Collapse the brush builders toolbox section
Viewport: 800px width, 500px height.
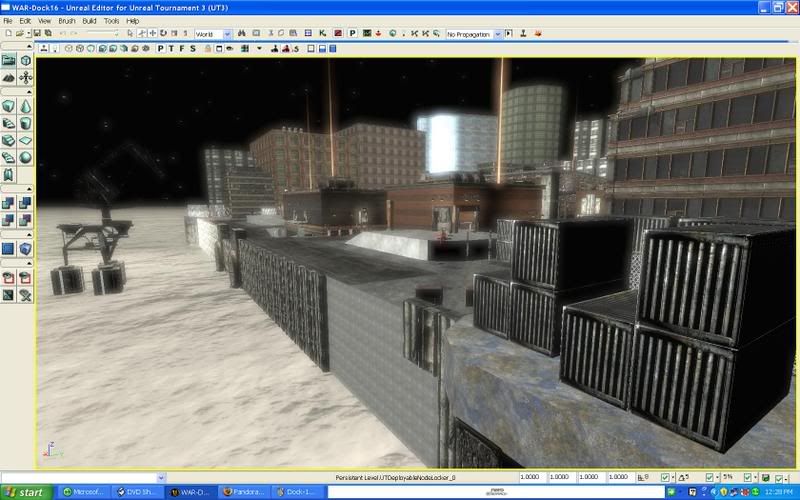click(29, 92)
